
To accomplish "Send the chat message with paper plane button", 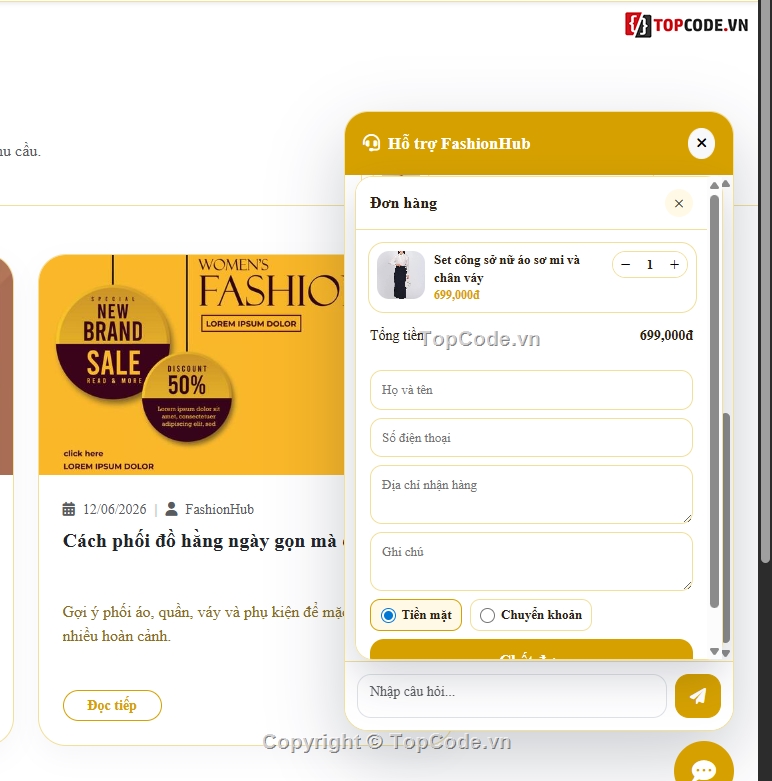I will (697, 696).
